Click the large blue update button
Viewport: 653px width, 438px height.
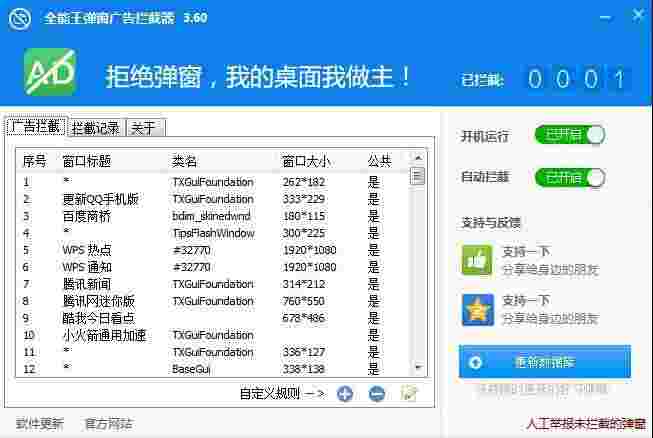(545, 362)
